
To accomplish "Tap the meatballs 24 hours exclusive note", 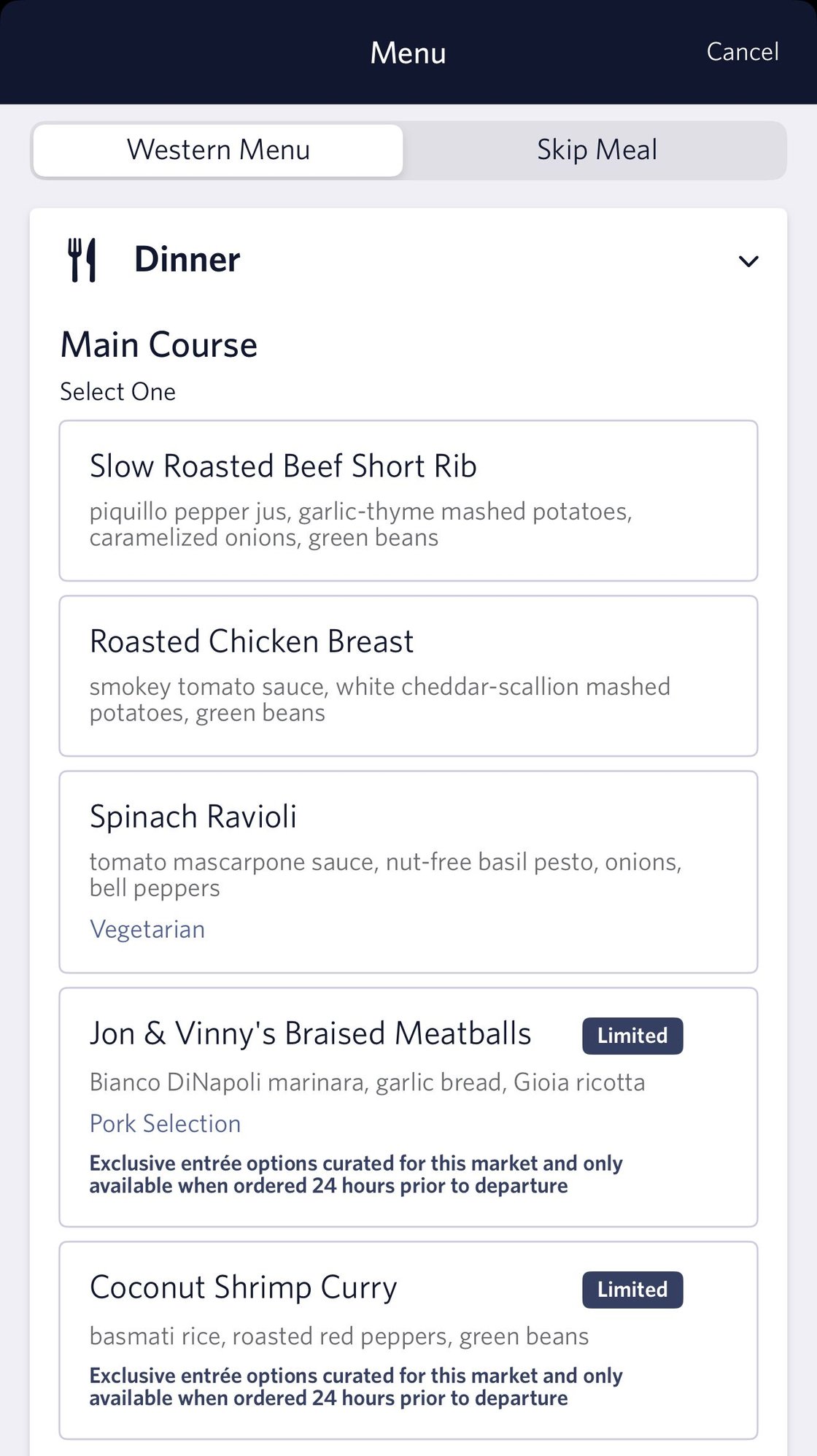I will tap(355, 1174).
